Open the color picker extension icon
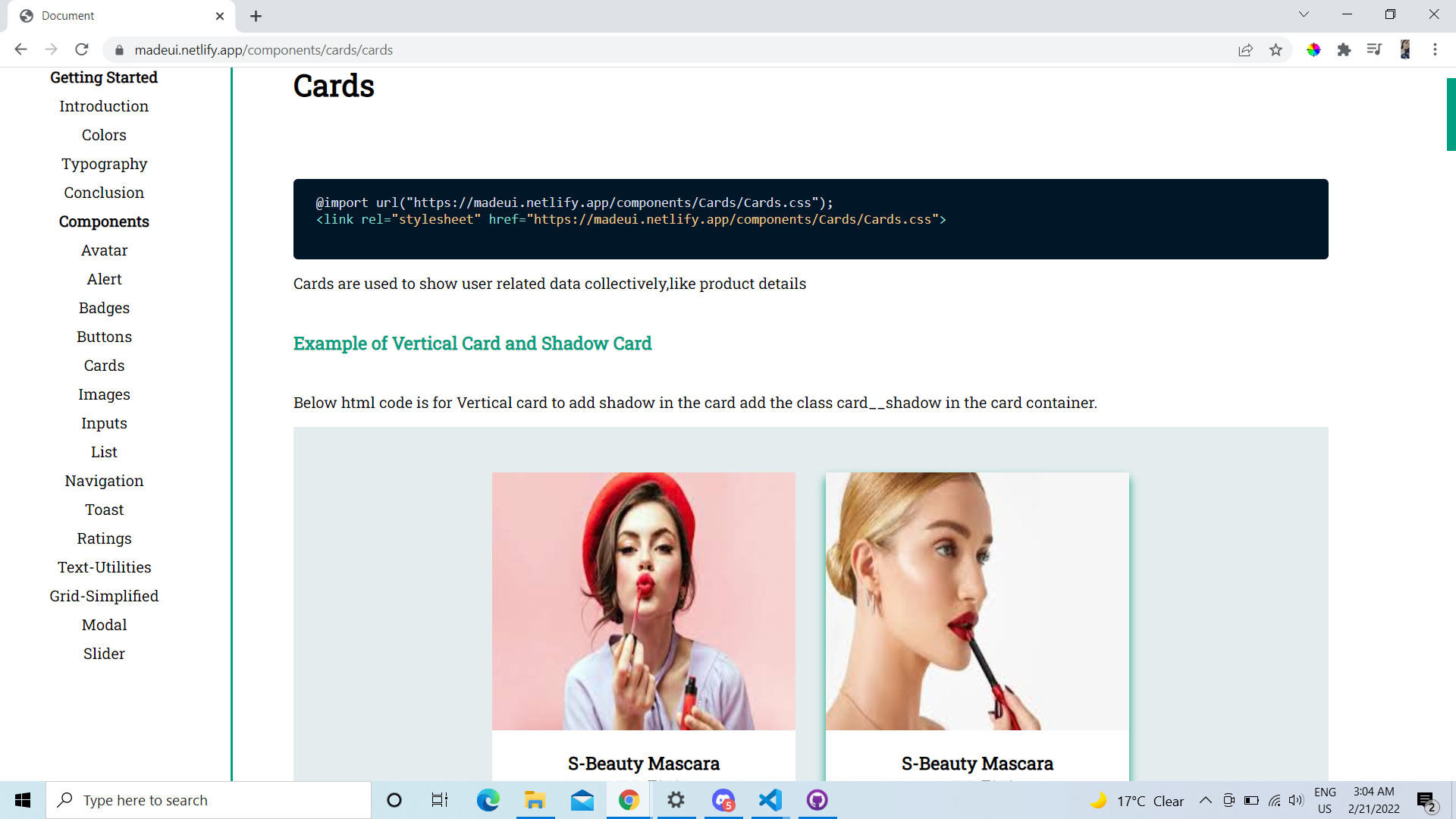The width and height of the screenshot is (1456, 819). coord(1313,50)
